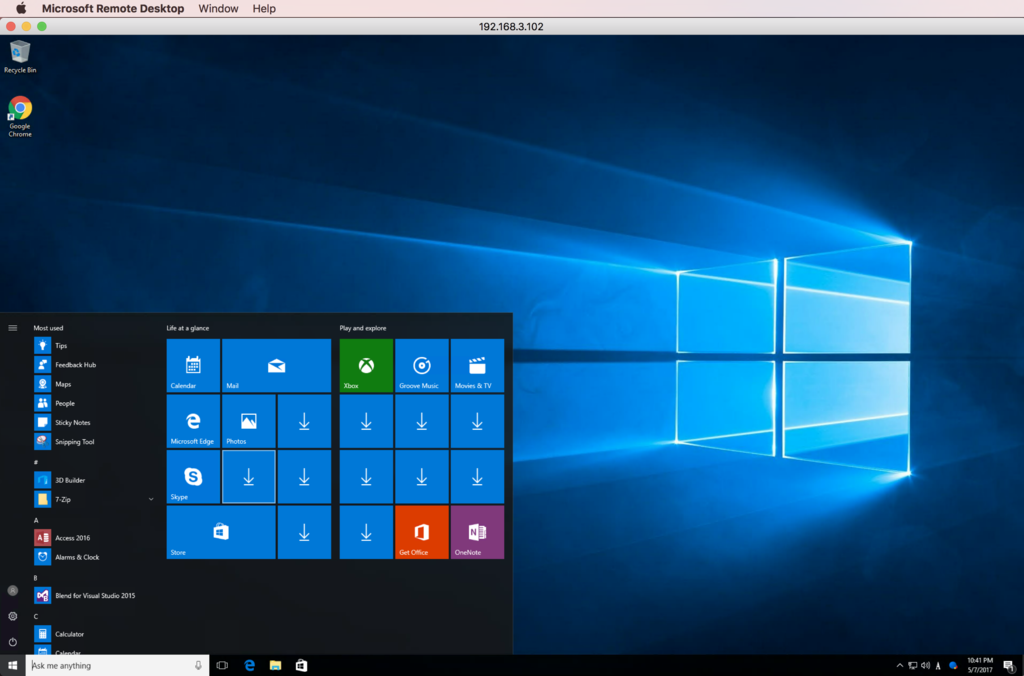Click the Task View taskbar button
This screenshot has height=676, width=1024.
click(x=222, y=666)
